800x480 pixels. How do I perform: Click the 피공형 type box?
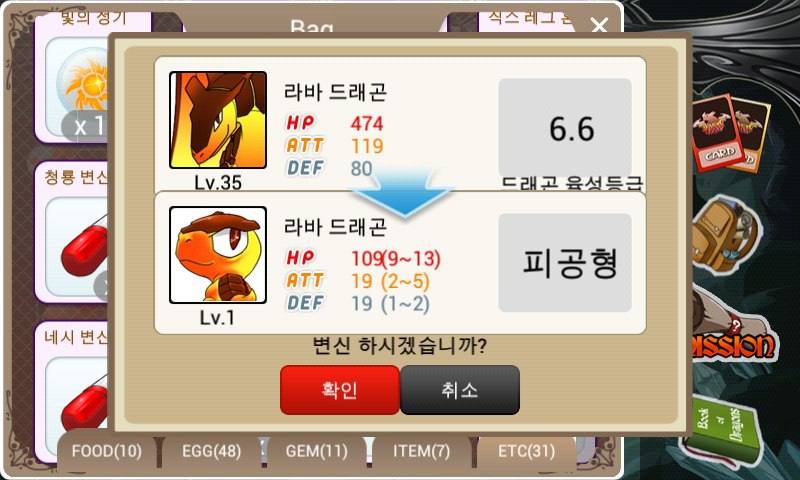coord(565,263)
